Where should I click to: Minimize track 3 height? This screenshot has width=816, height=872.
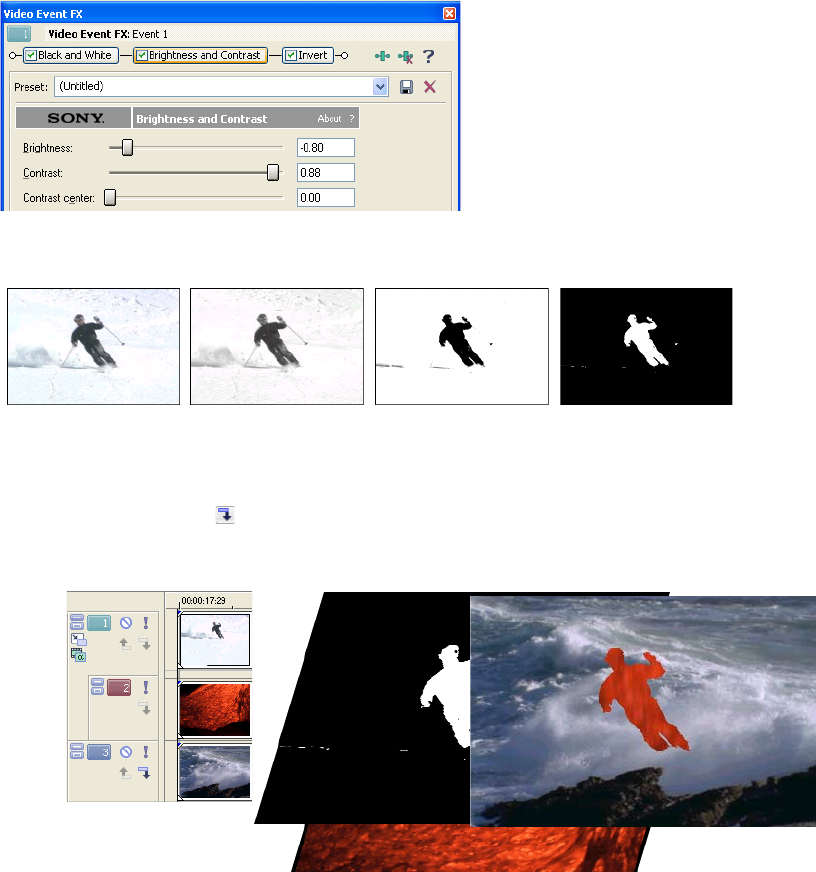pyautogui.click(x=77, y=747)
